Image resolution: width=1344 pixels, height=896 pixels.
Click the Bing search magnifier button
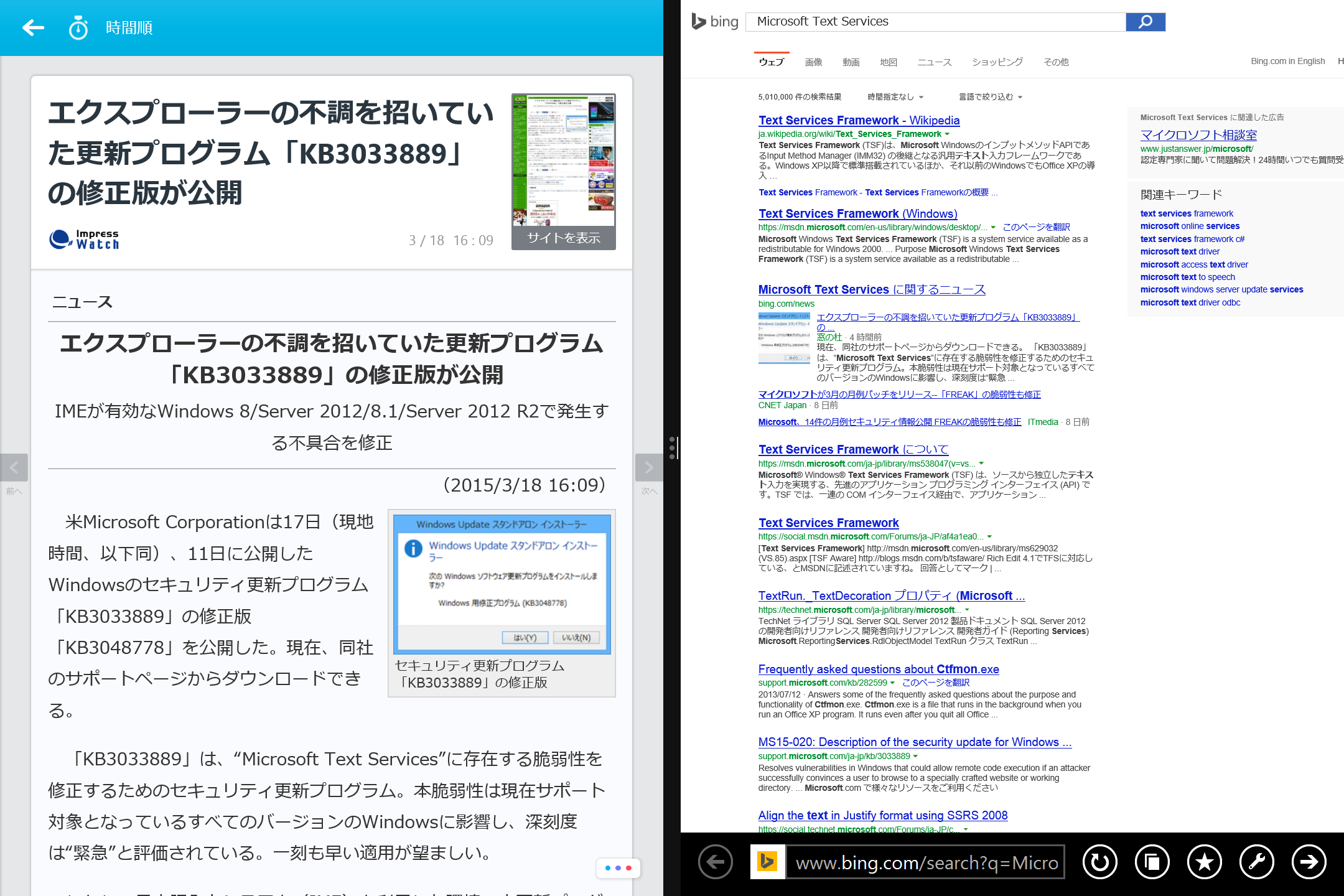pos(1145,21)
